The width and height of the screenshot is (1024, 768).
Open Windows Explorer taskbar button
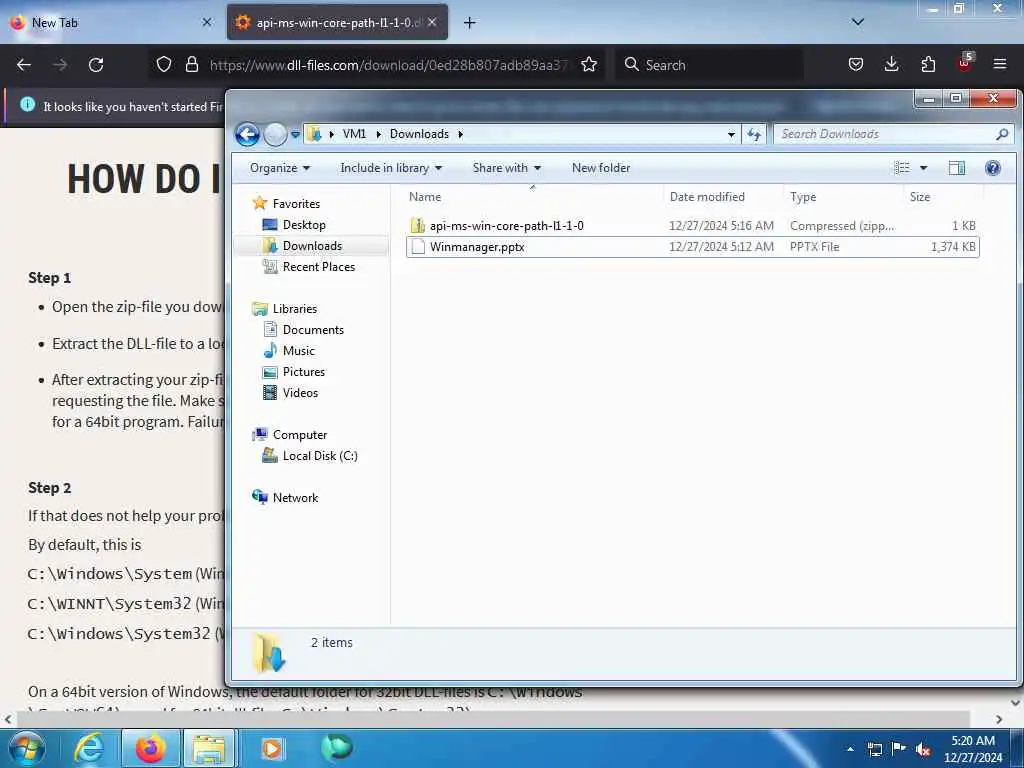coord(208,748)
